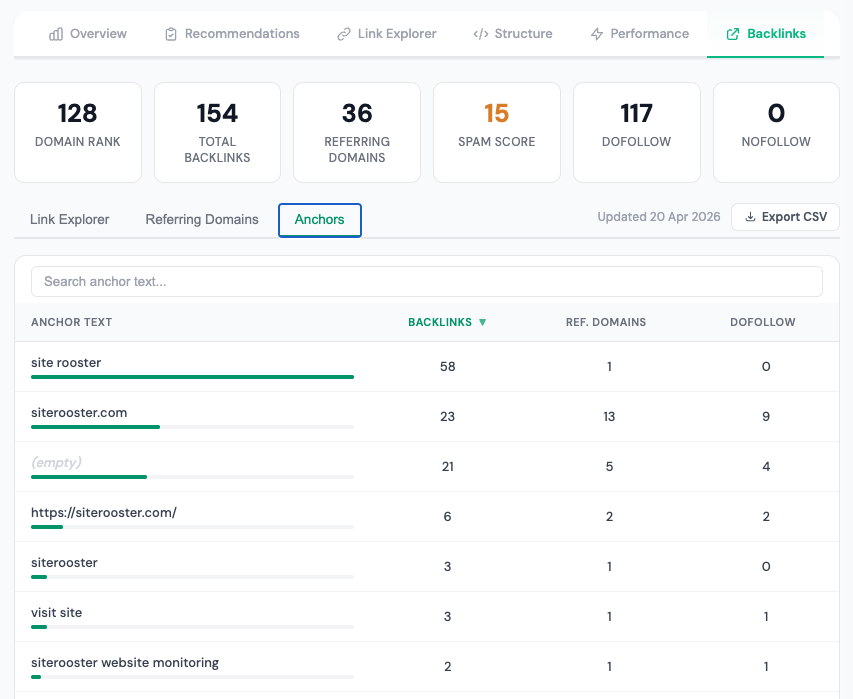853x699 pixels.
Task: Click the ref. domains value 5
Action: pyautogui.click(x=609, y=467)
